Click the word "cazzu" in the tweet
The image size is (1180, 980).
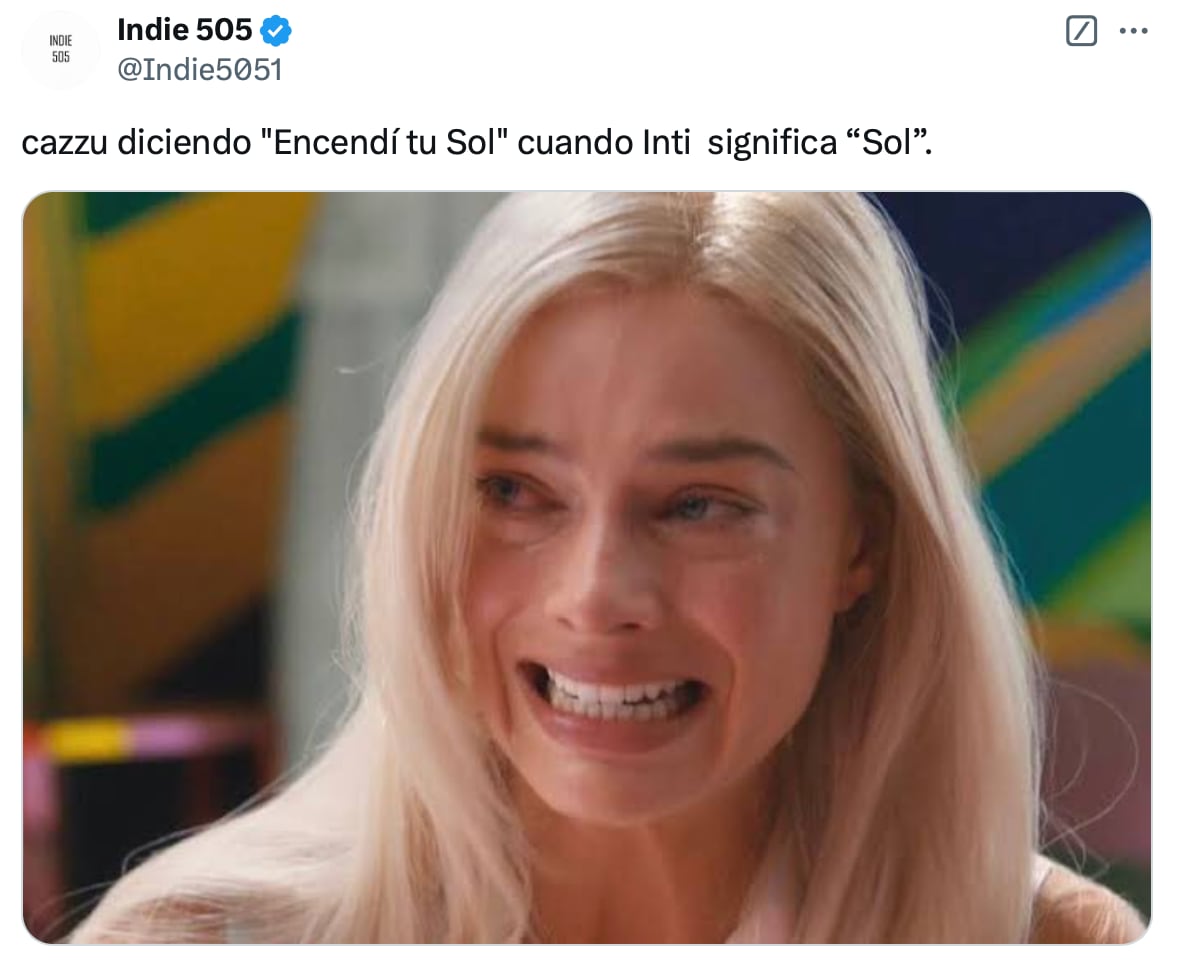65,142
